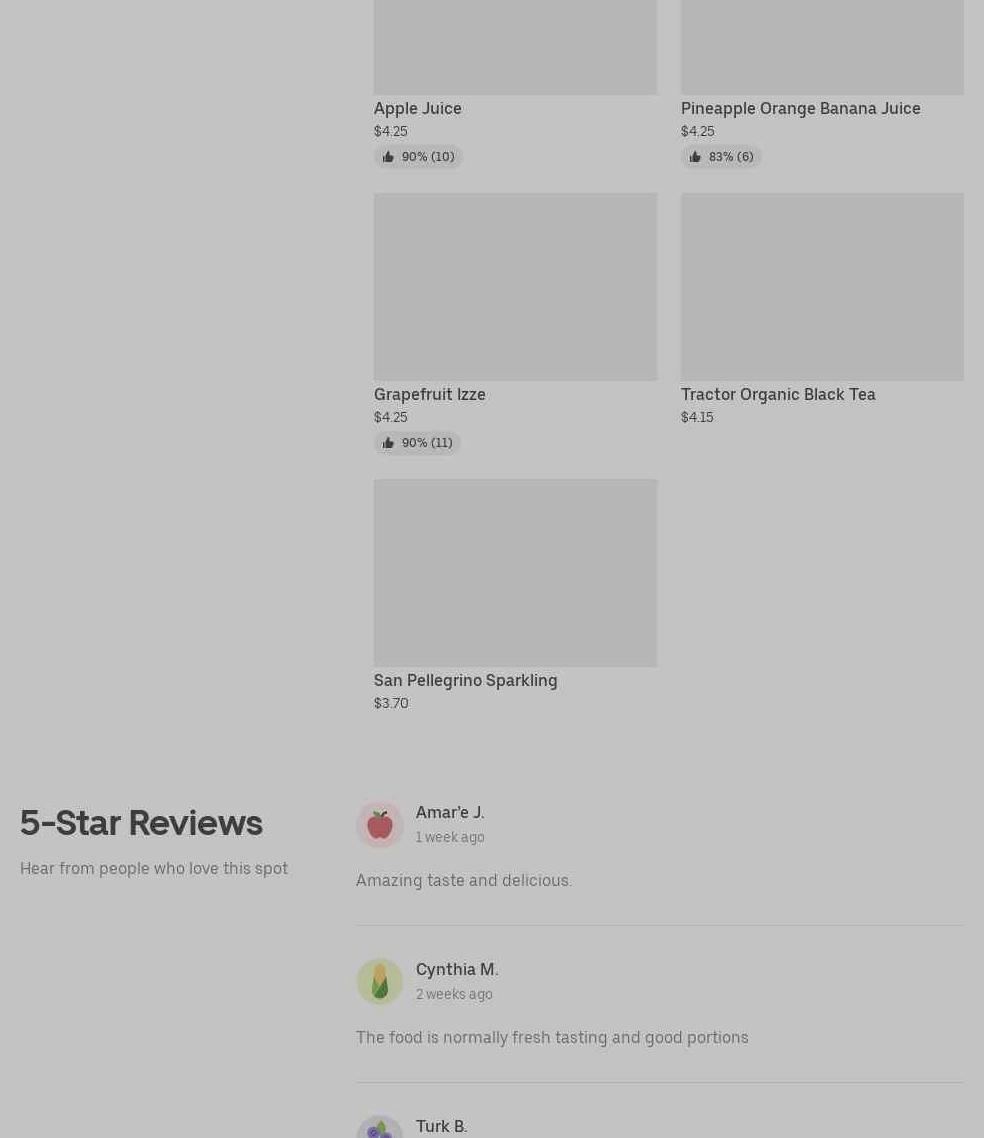Viewport: 984px width, 1138px height.
Task: Click thumbs-up icon on Pineapple Orange Banana Juice
Action: pos(695,157)
